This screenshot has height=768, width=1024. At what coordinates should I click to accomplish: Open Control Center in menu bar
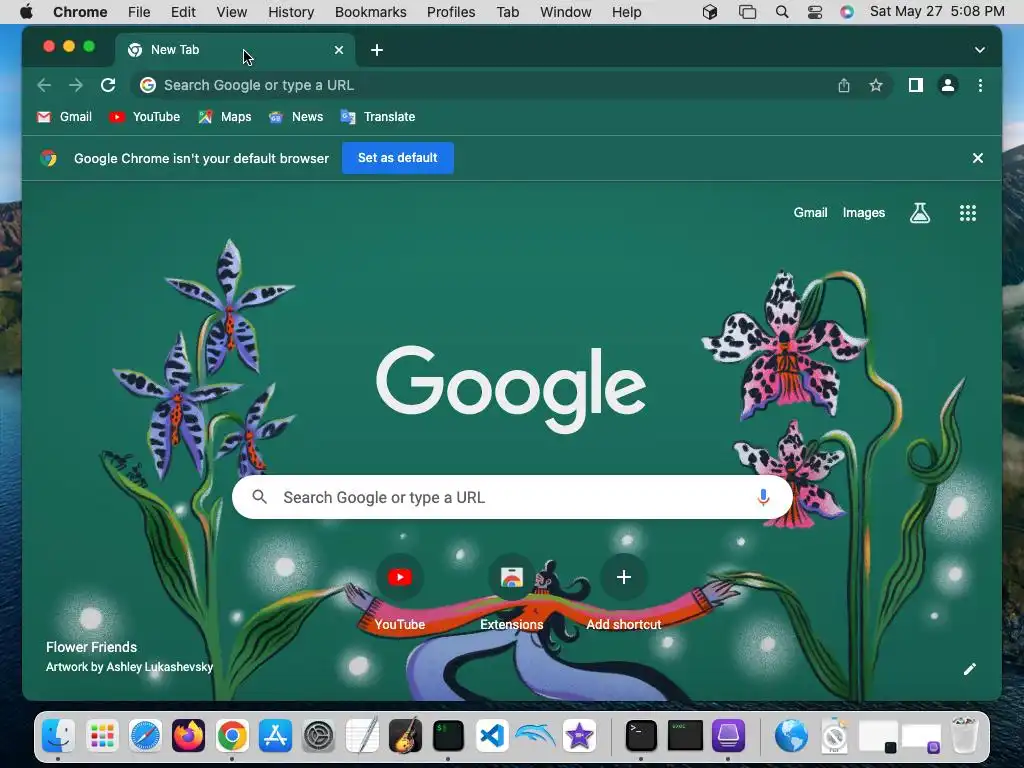[x=814, y=12]
